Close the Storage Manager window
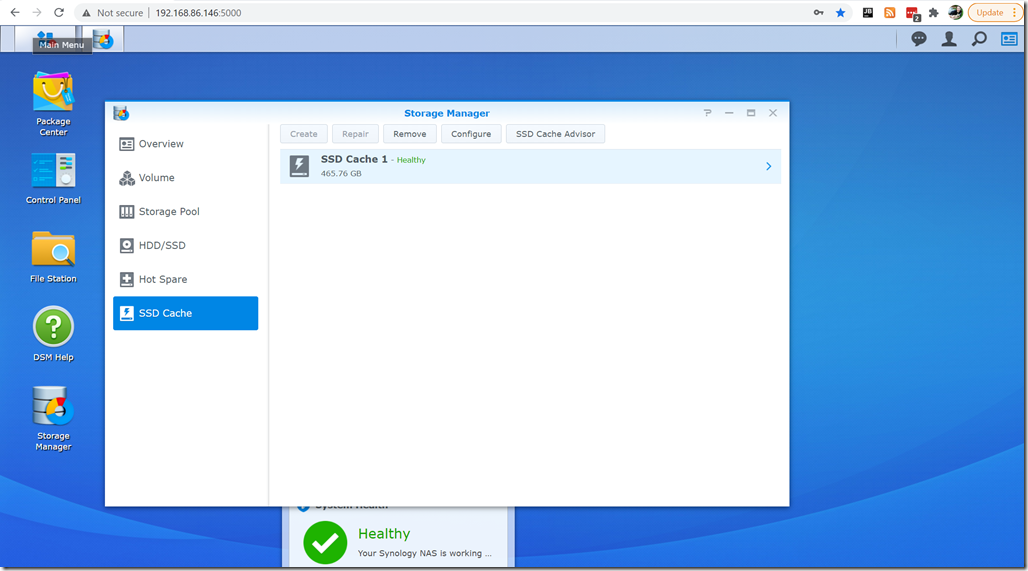Screen dimensions: 1028x571 pyautogui.click(x=773, y=113)
